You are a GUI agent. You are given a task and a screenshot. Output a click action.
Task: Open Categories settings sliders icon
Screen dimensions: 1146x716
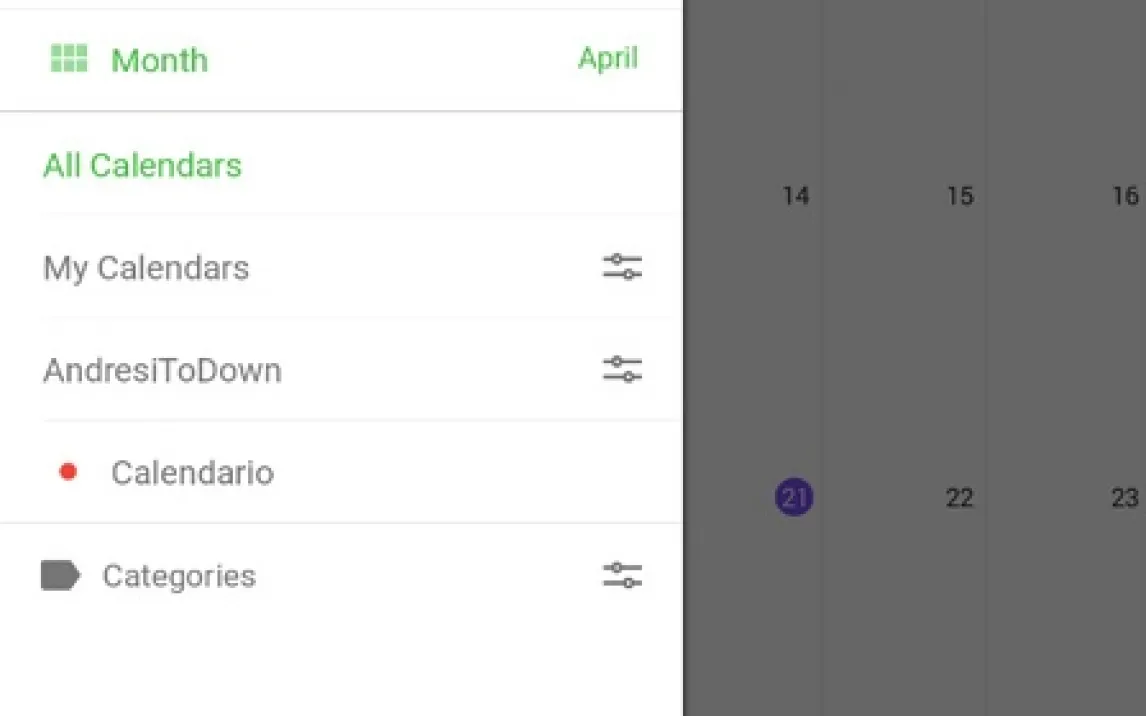coord(622,575)
